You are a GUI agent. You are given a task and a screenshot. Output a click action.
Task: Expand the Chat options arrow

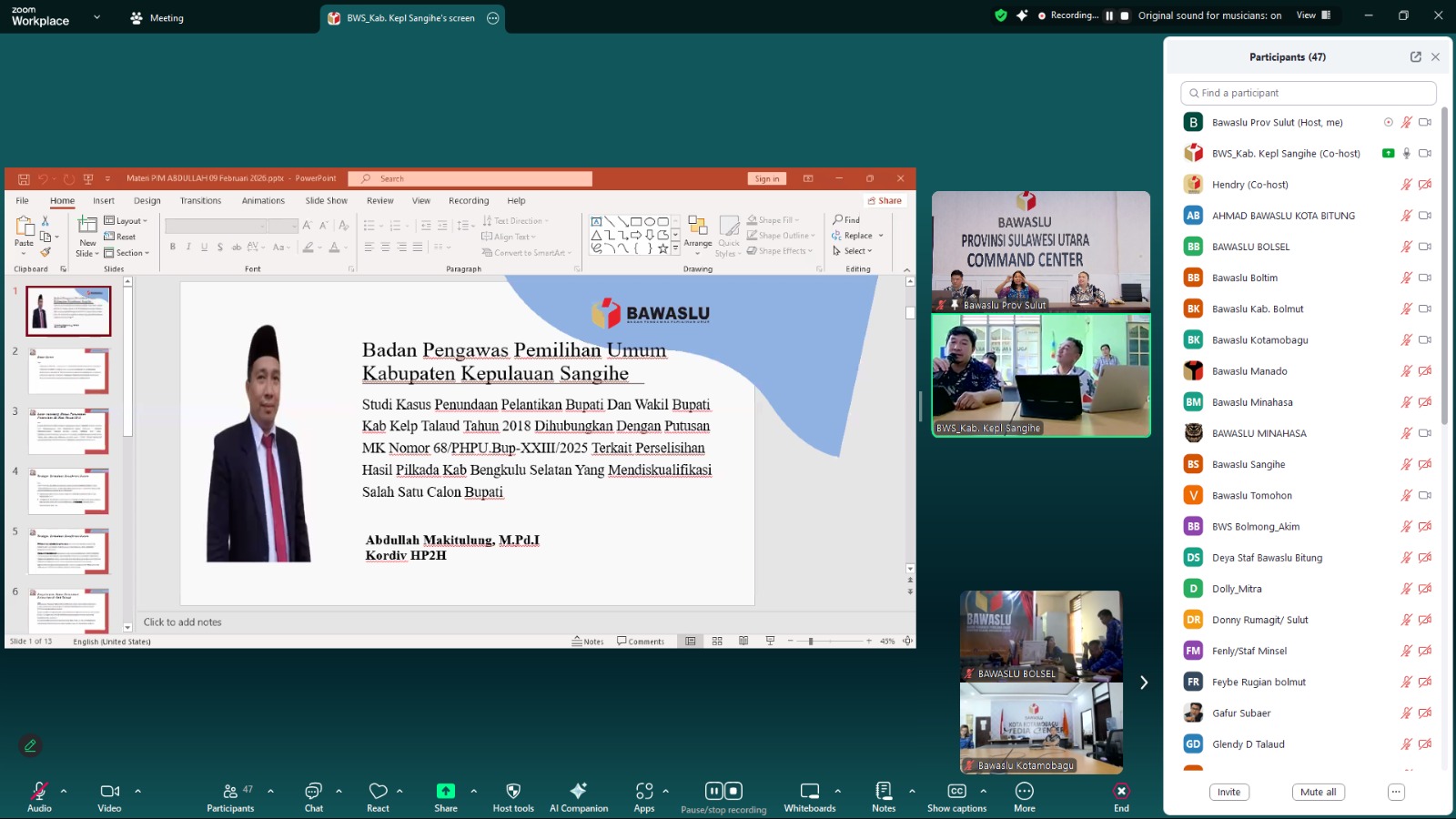(x=339, y=791)
